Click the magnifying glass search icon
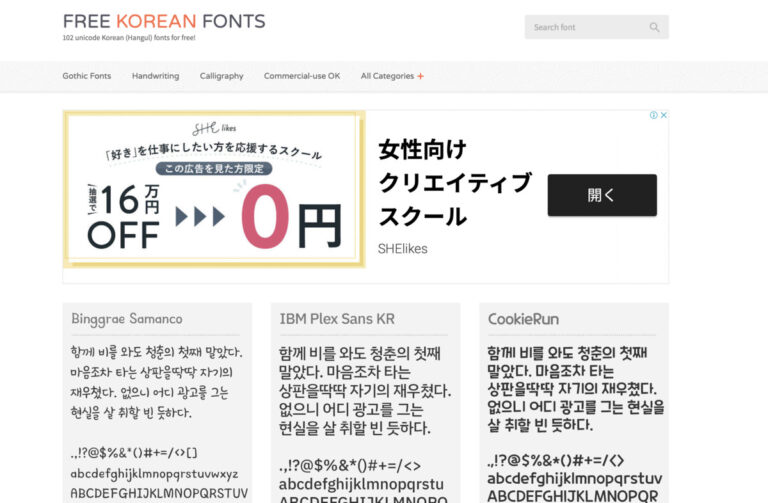Image resolution: width=768 pixels, height=503 pixels. [654, 27]
